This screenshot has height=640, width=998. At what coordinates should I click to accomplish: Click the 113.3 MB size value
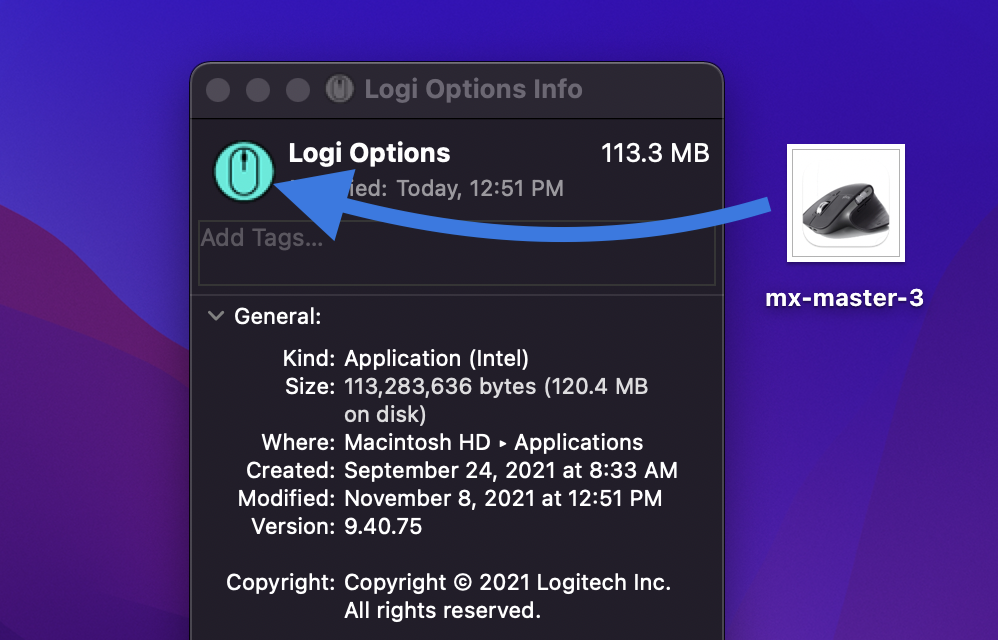(656, 153)
